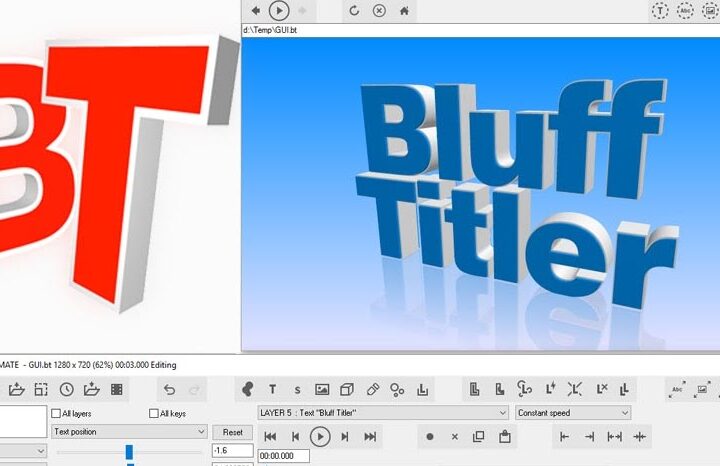Click the L icon with lightning bolt
The width and height of the screenshot is (720, 466).
(550, 389)
